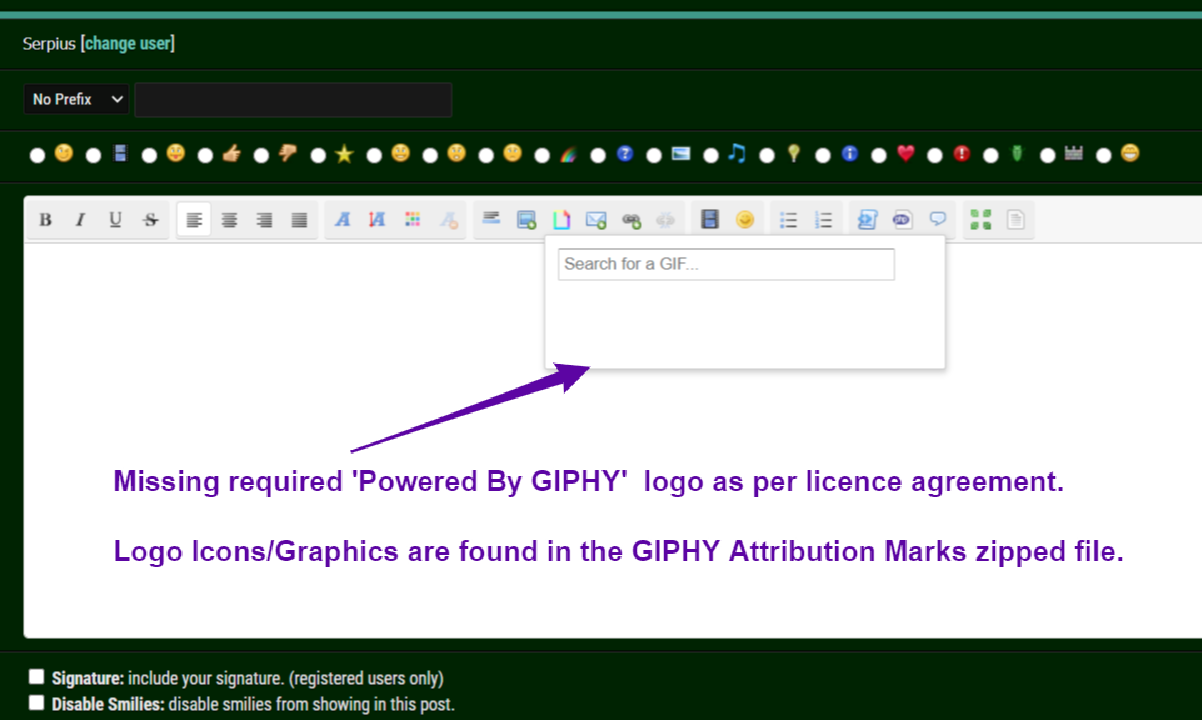Open the font size picker
The width and height of the screenshot is (1203, 720).
click(377, 220)
